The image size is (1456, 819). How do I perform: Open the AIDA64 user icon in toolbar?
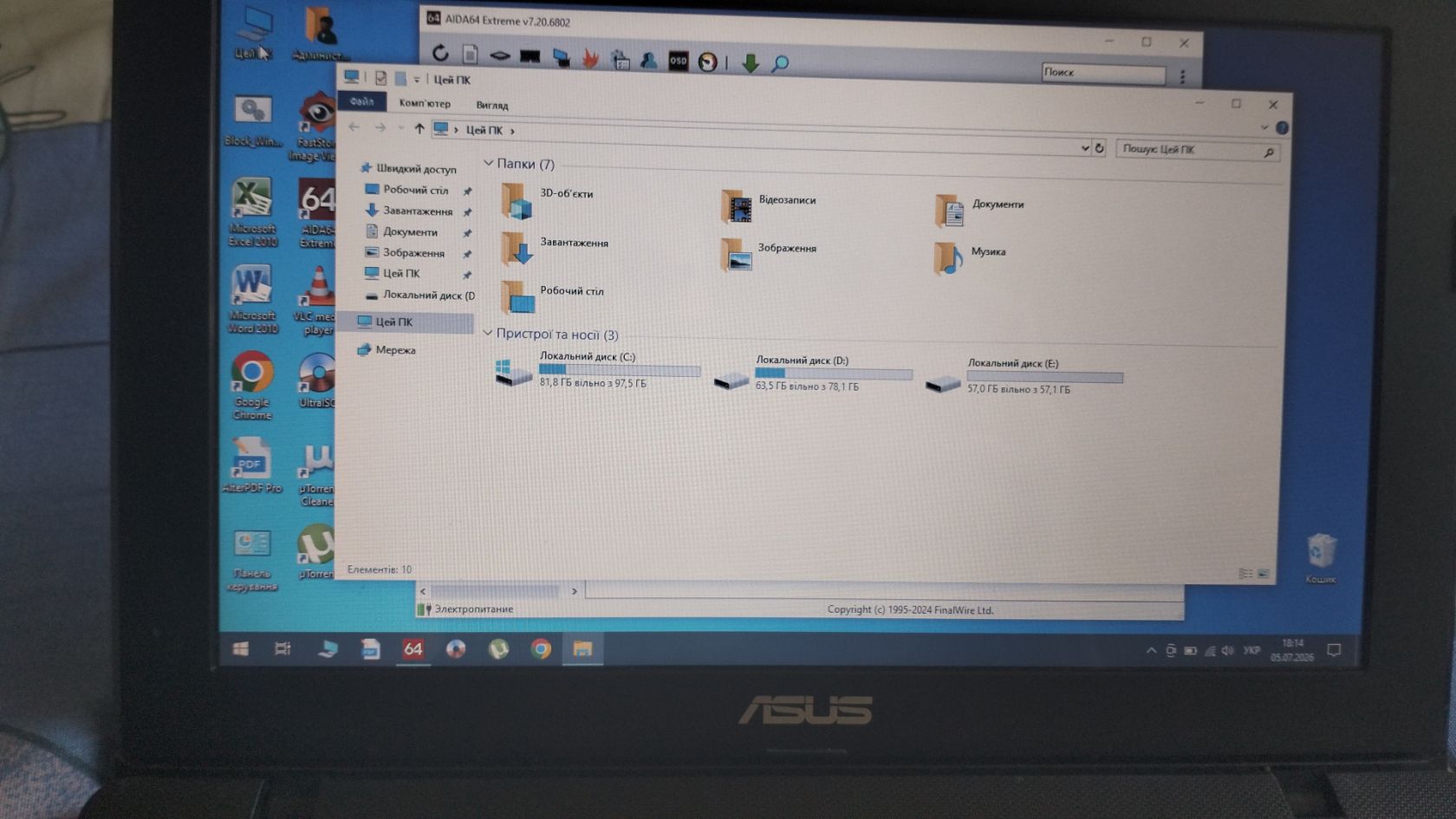click(x=648, y=60)
